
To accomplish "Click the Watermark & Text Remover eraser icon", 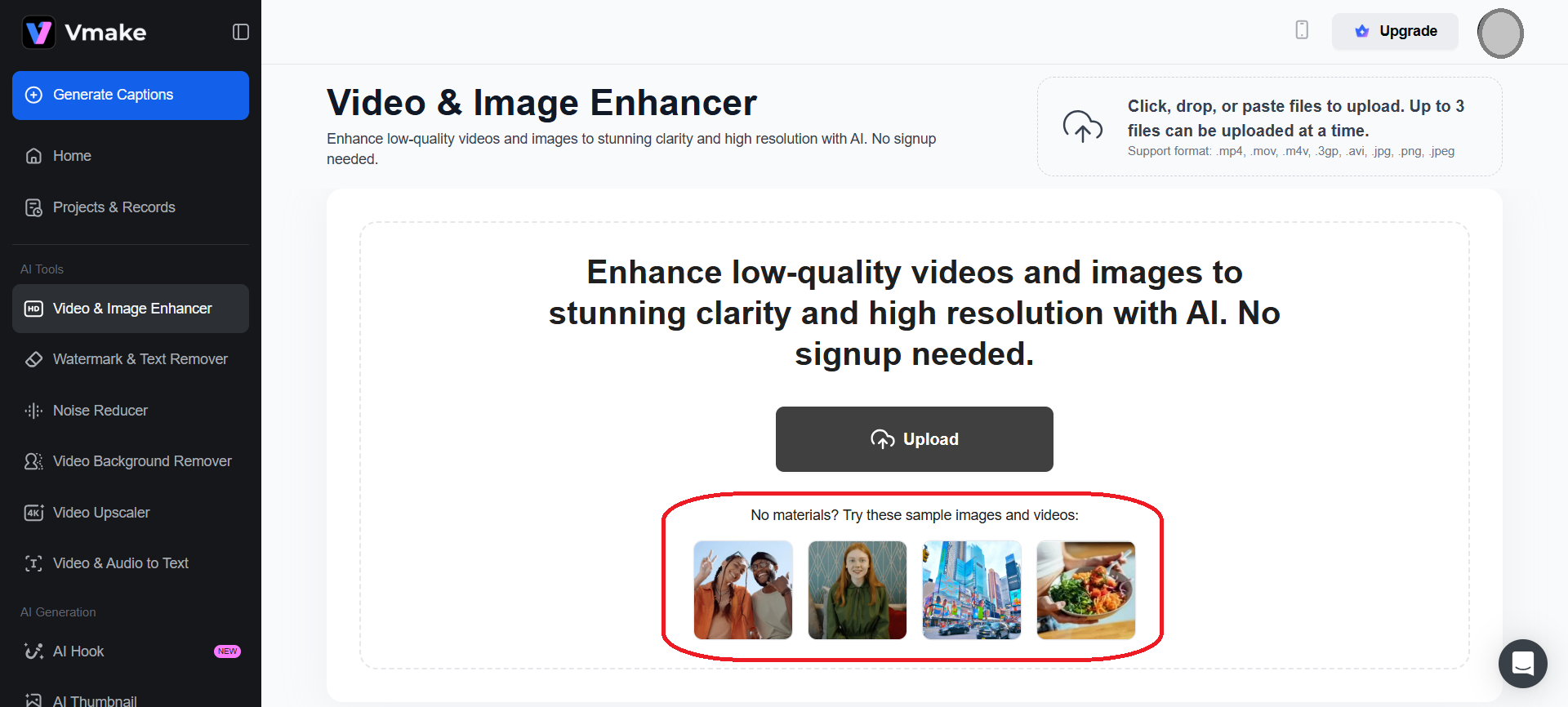I will (x=33, y=359).
